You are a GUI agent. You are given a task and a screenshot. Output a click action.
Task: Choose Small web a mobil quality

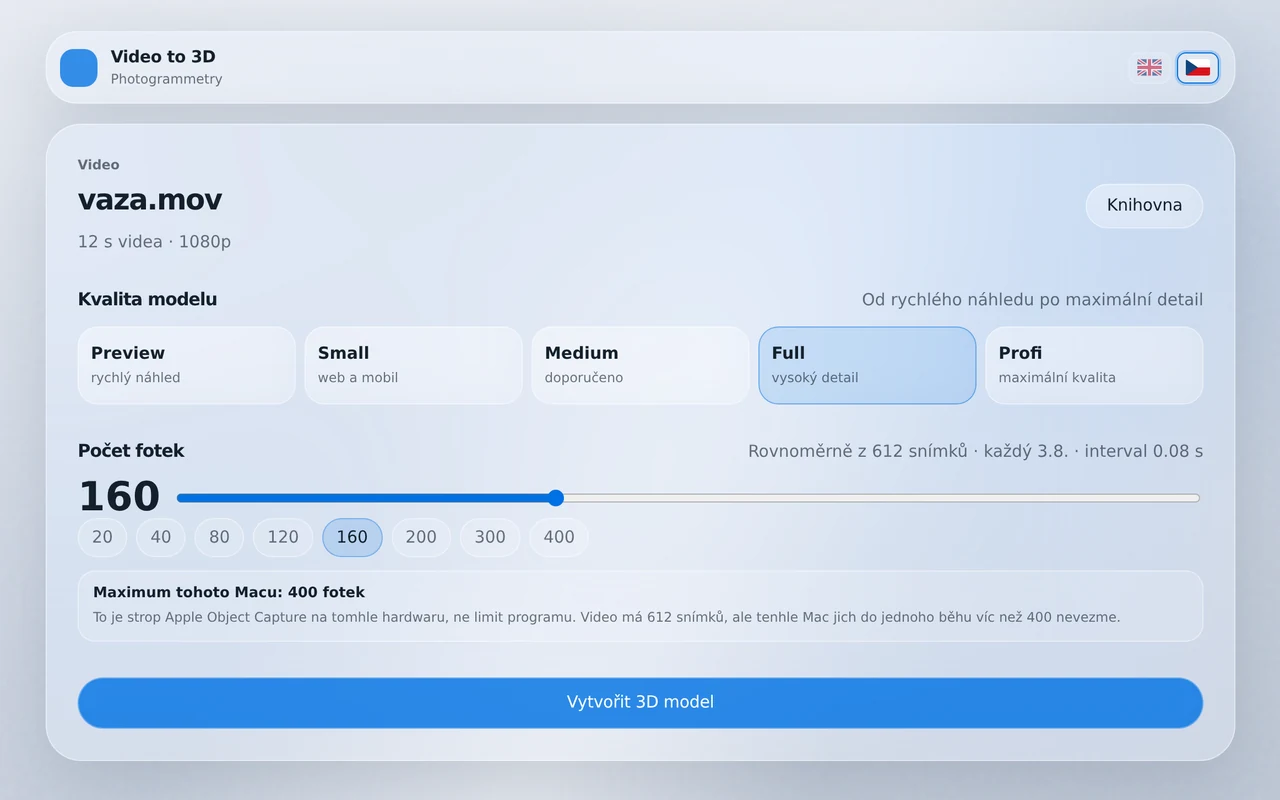(413, 365)
